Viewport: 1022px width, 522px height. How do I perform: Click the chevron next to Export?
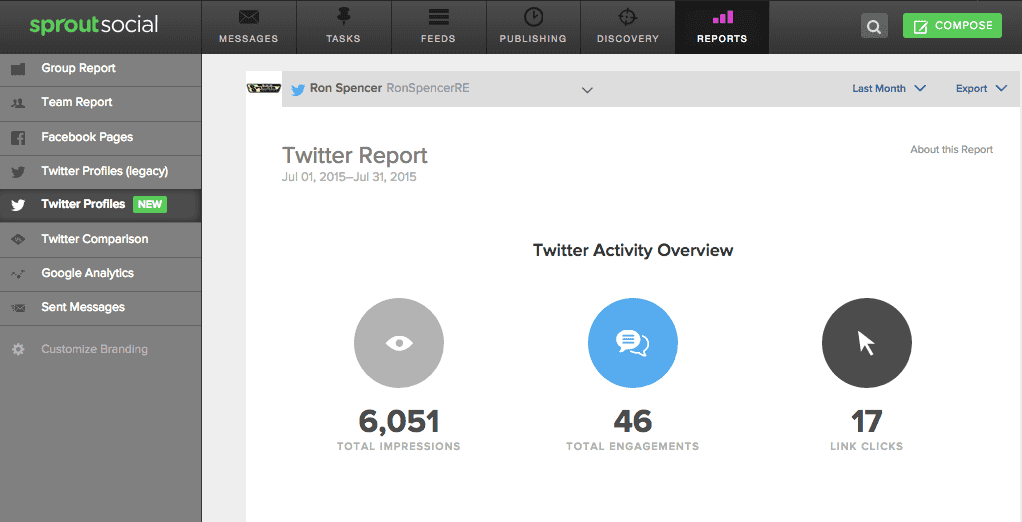pos(1001,88)
